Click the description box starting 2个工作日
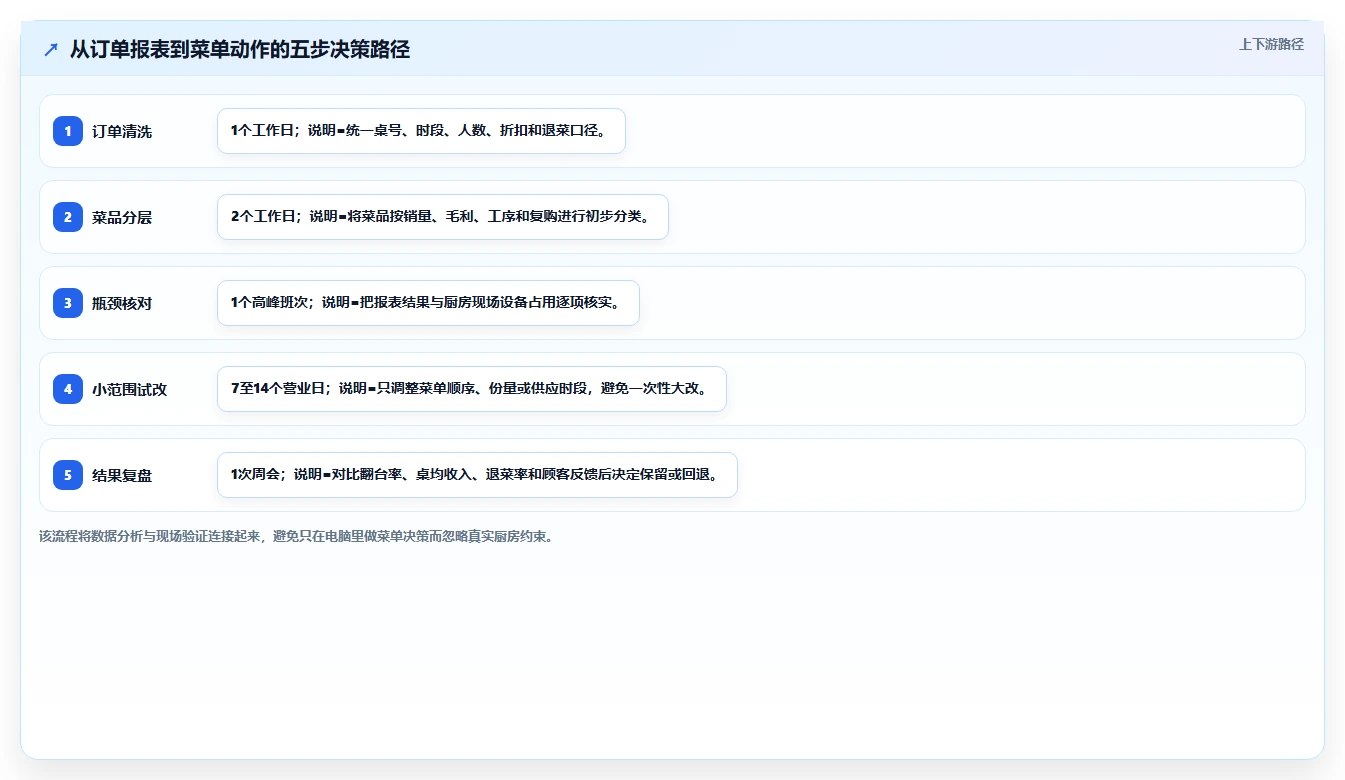This screenshot has height=780, width=1345. [442, 217]
